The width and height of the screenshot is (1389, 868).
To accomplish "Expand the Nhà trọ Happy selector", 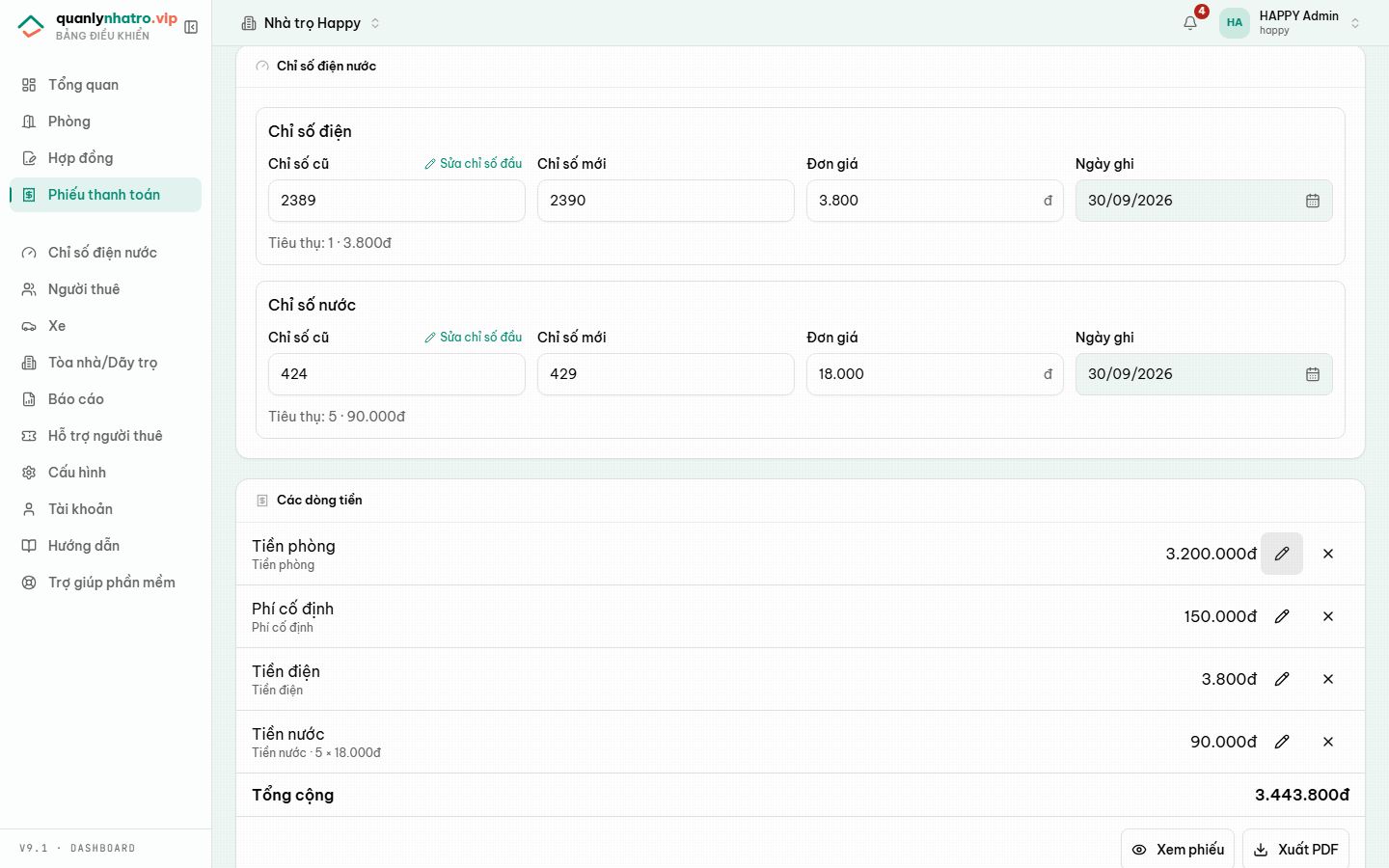I will pos(311,23).
